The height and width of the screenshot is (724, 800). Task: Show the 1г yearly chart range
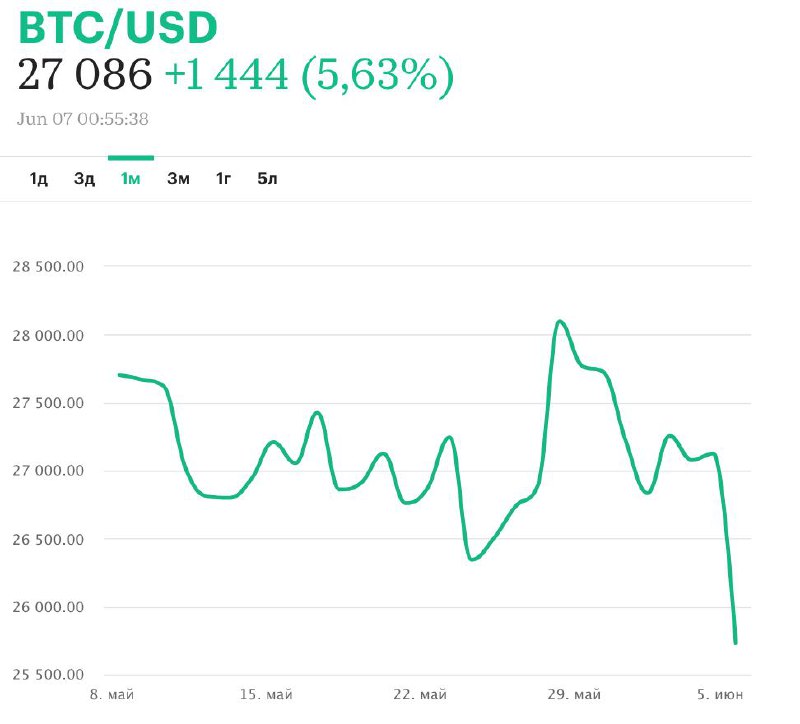pyautogui.click(x=224, y=179)
